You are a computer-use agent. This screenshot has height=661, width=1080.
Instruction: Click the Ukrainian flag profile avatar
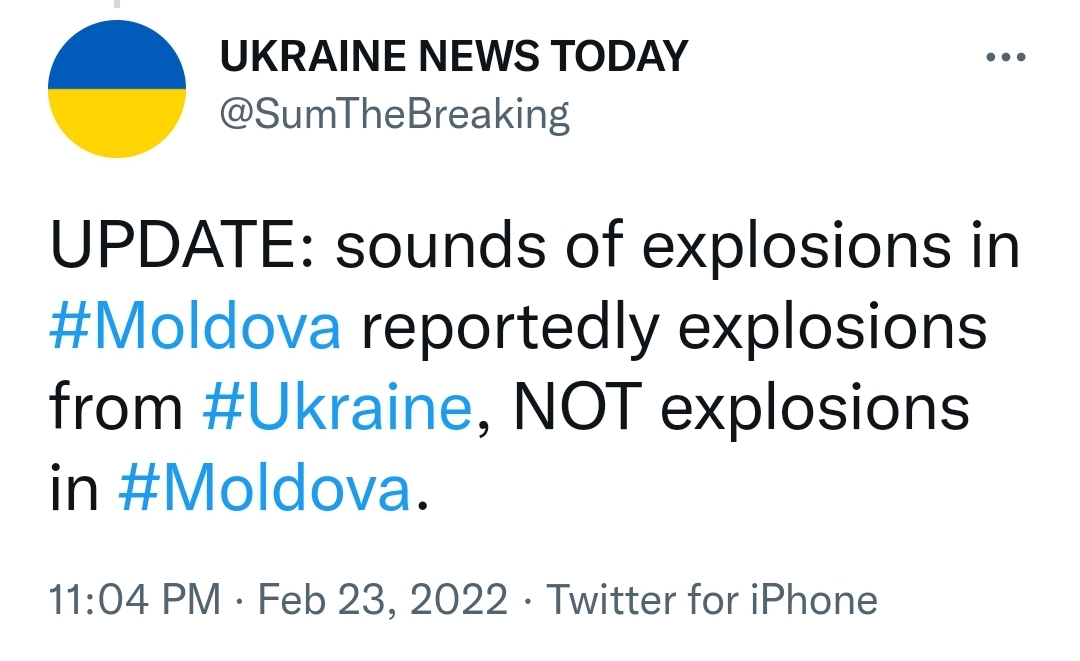(117, 89)
